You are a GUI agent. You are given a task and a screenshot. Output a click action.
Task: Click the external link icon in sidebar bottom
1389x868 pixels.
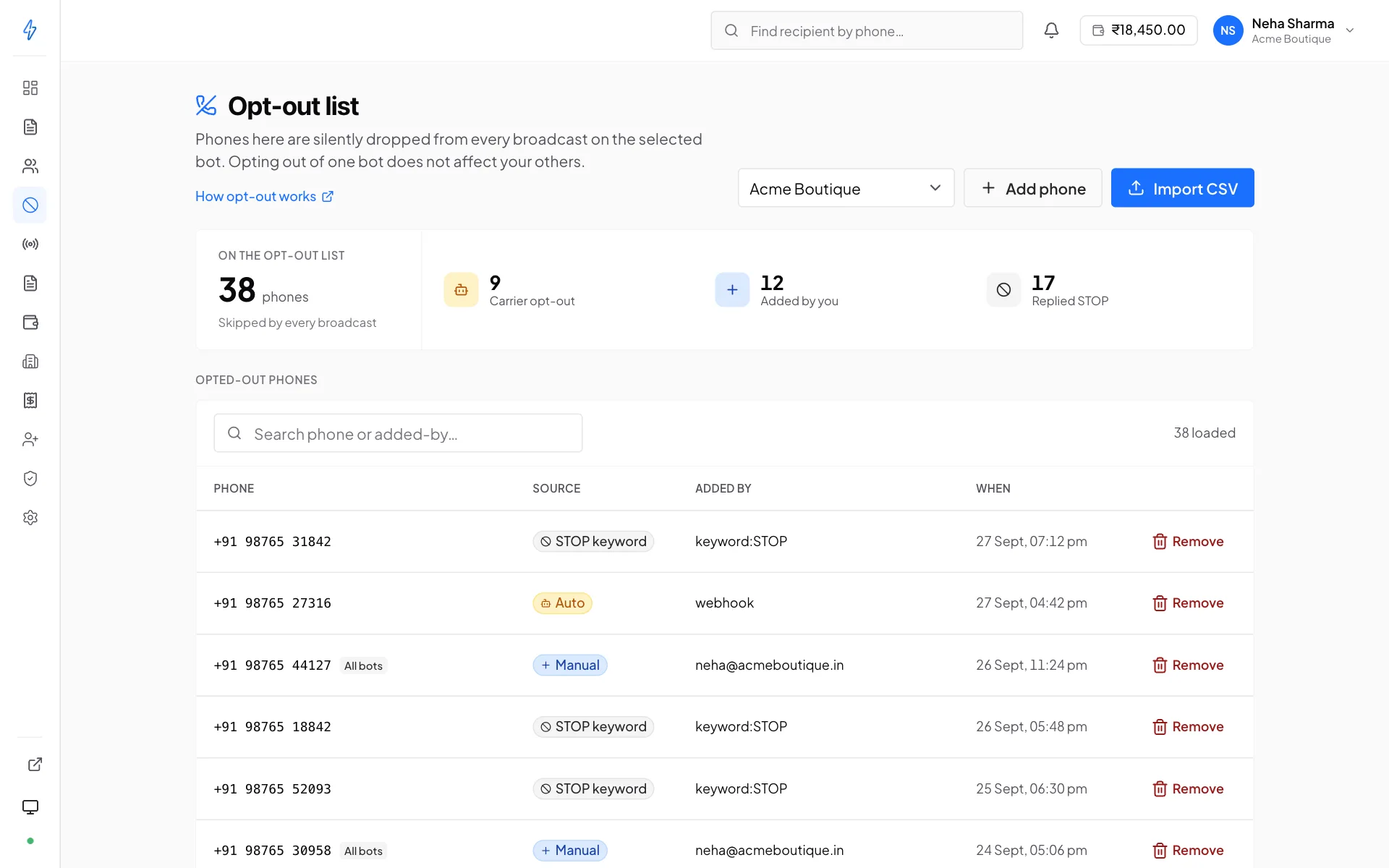(35, 765)
